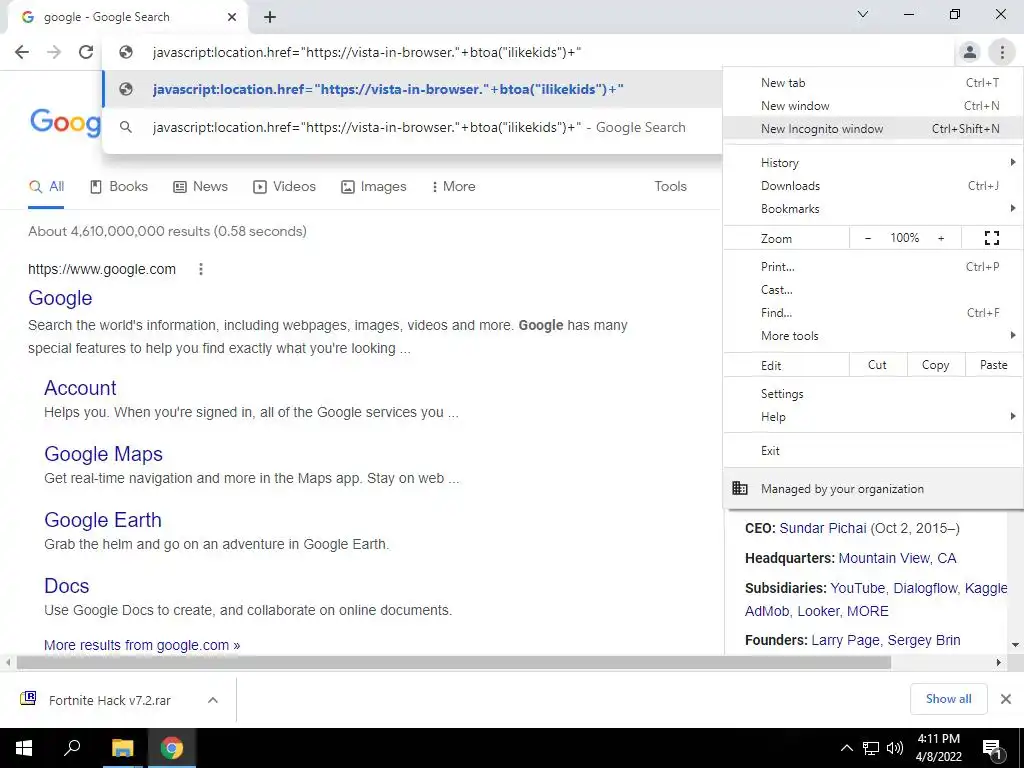
Task: Open the More search filter dropdown
Action: pos(453,187)
